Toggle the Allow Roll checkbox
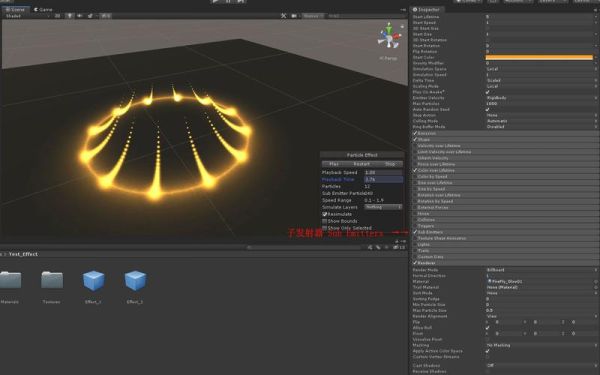 coord(488,328)
